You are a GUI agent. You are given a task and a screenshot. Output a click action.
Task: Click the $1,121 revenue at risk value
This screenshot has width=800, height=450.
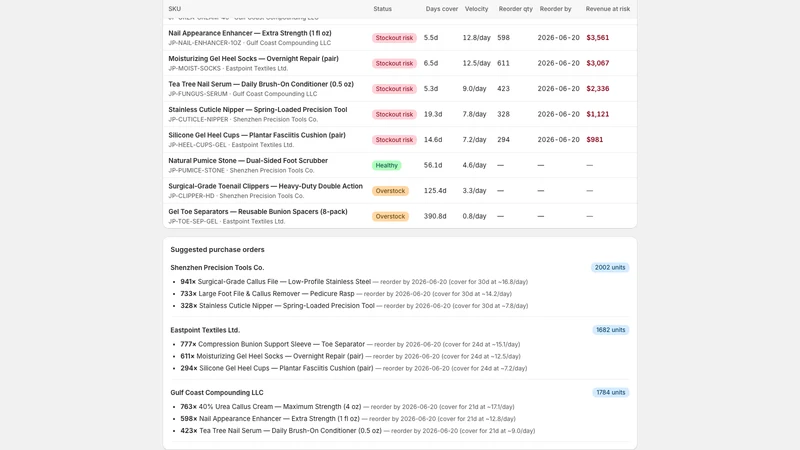coord(597,114)
